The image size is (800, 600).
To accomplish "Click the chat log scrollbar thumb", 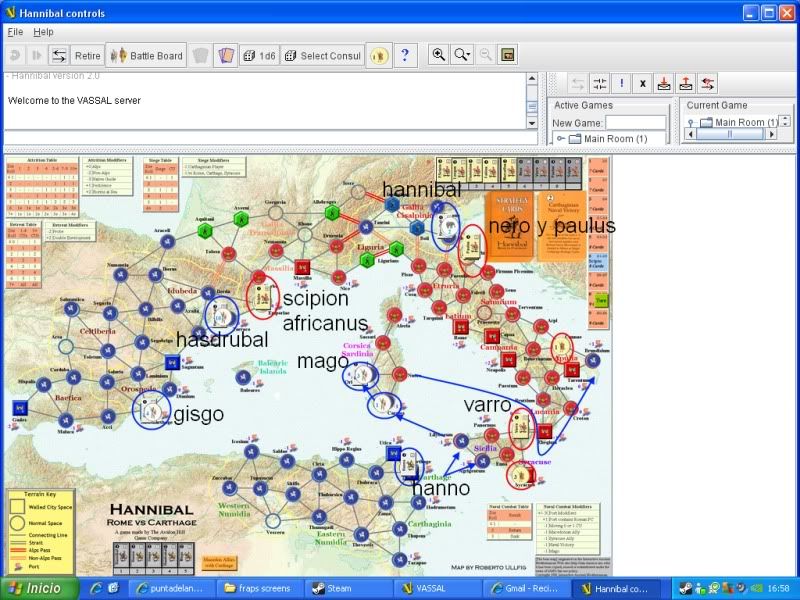I will (532, 107).
